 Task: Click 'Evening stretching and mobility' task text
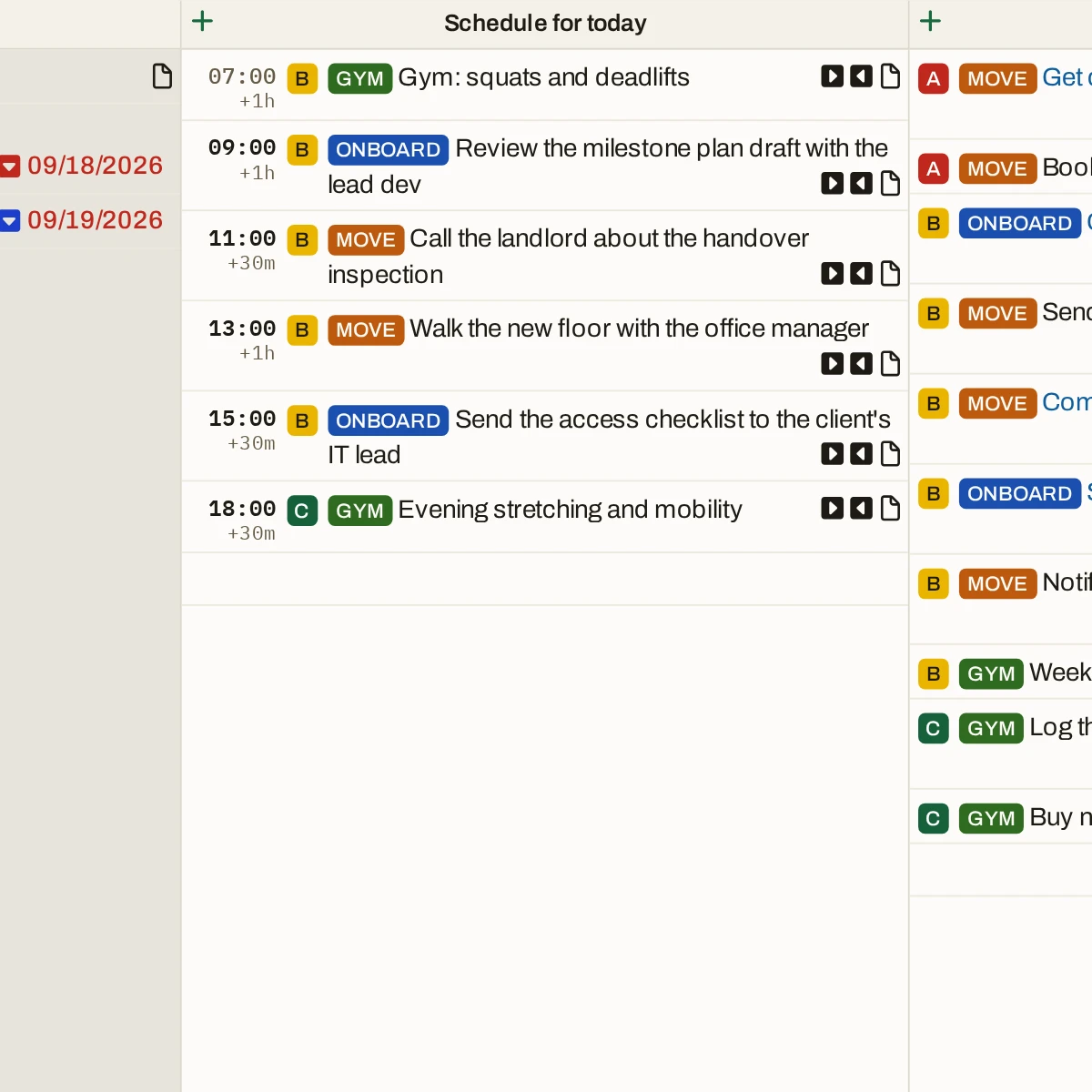click(x=571, y=510)
